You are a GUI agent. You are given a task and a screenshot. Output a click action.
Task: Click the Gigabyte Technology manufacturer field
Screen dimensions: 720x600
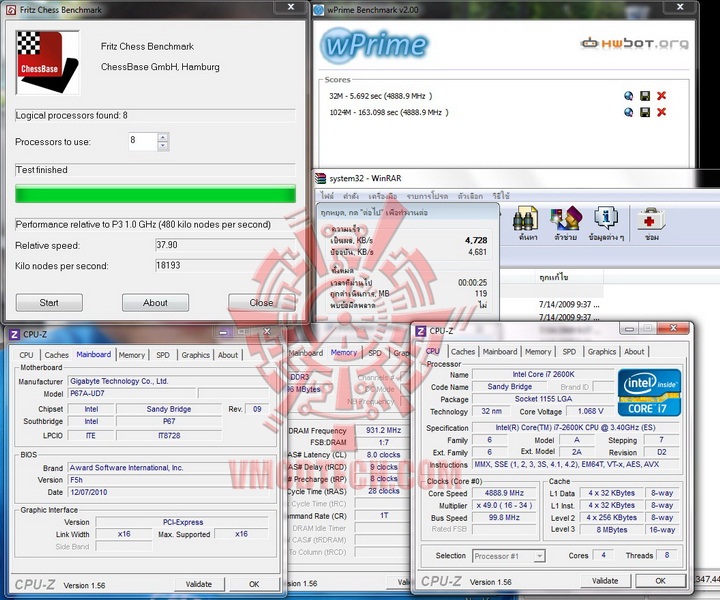(x=168, y=381)
